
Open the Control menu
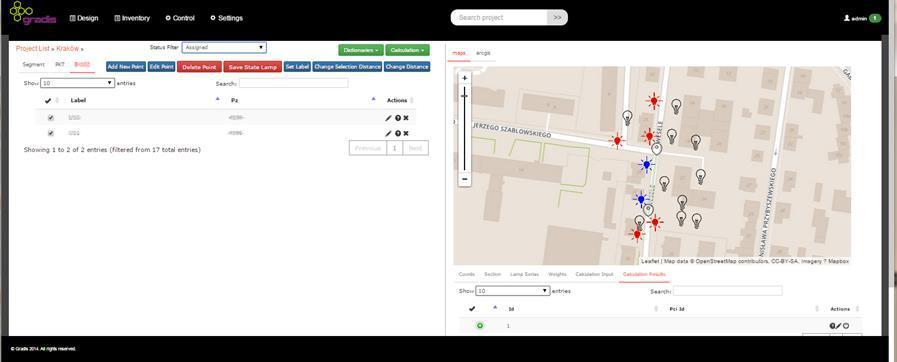point(180,18)
